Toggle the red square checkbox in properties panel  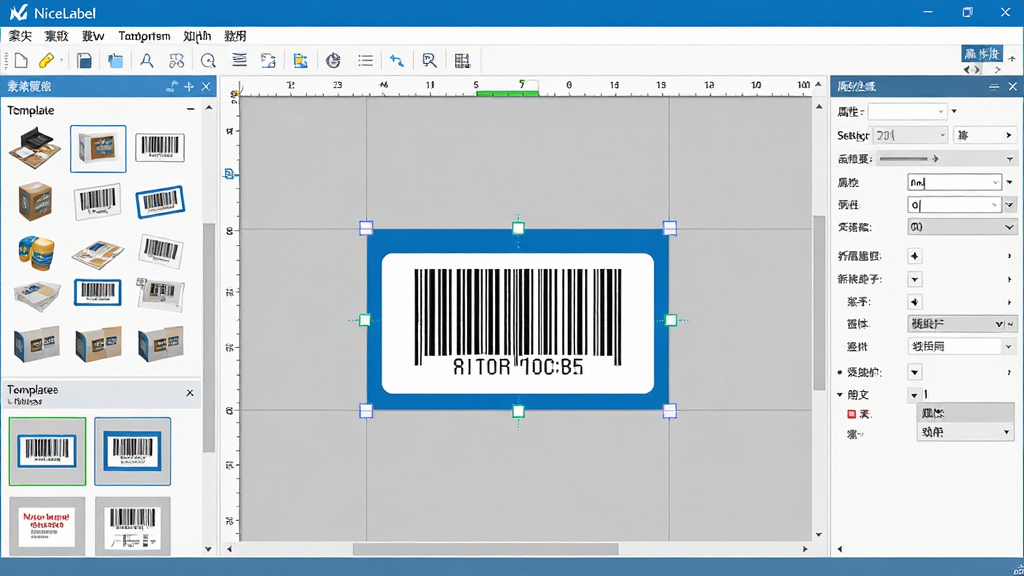click(851, 414)
